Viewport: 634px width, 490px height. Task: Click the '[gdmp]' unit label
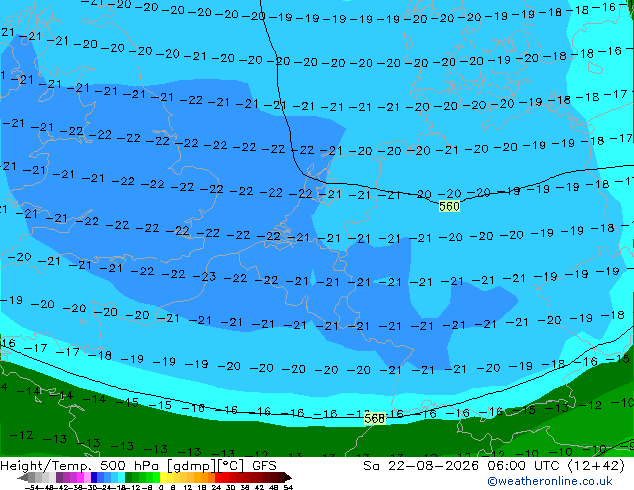pyautogui.click(x=192, y=466)
